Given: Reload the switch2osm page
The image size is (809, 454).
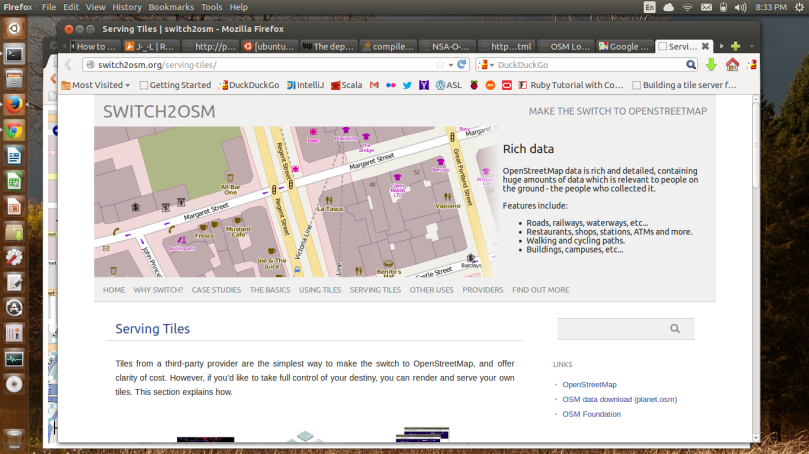Looking at the screenshot, I should tap(462, 64).
